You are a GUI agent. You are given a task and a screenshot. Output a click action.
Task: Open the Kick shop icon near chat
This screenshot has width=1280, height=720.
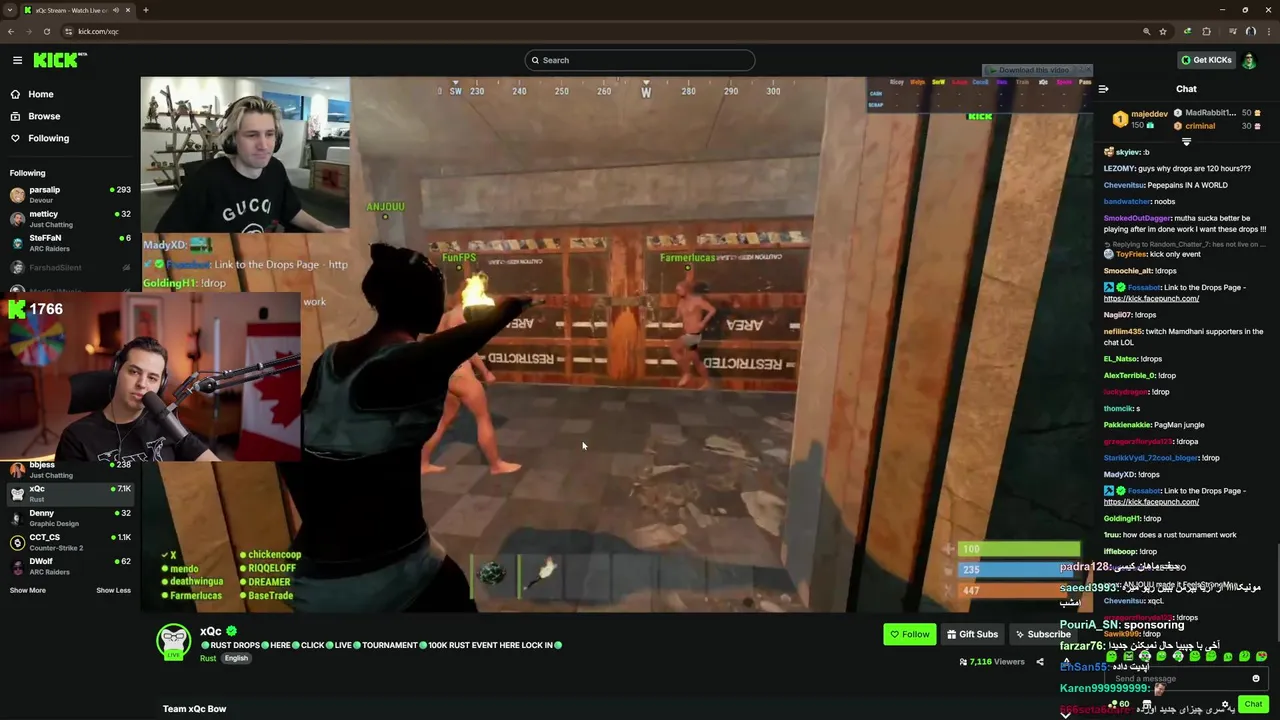click(x=1147, y=704)
